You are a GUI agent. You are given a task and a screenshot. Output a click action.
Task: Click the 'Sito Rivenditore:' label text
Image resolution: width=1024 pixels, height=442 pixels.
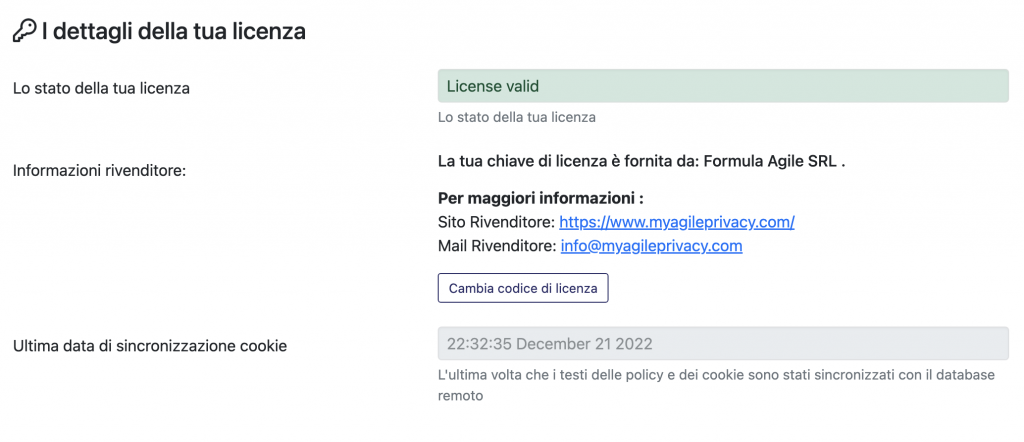point(497,223)
